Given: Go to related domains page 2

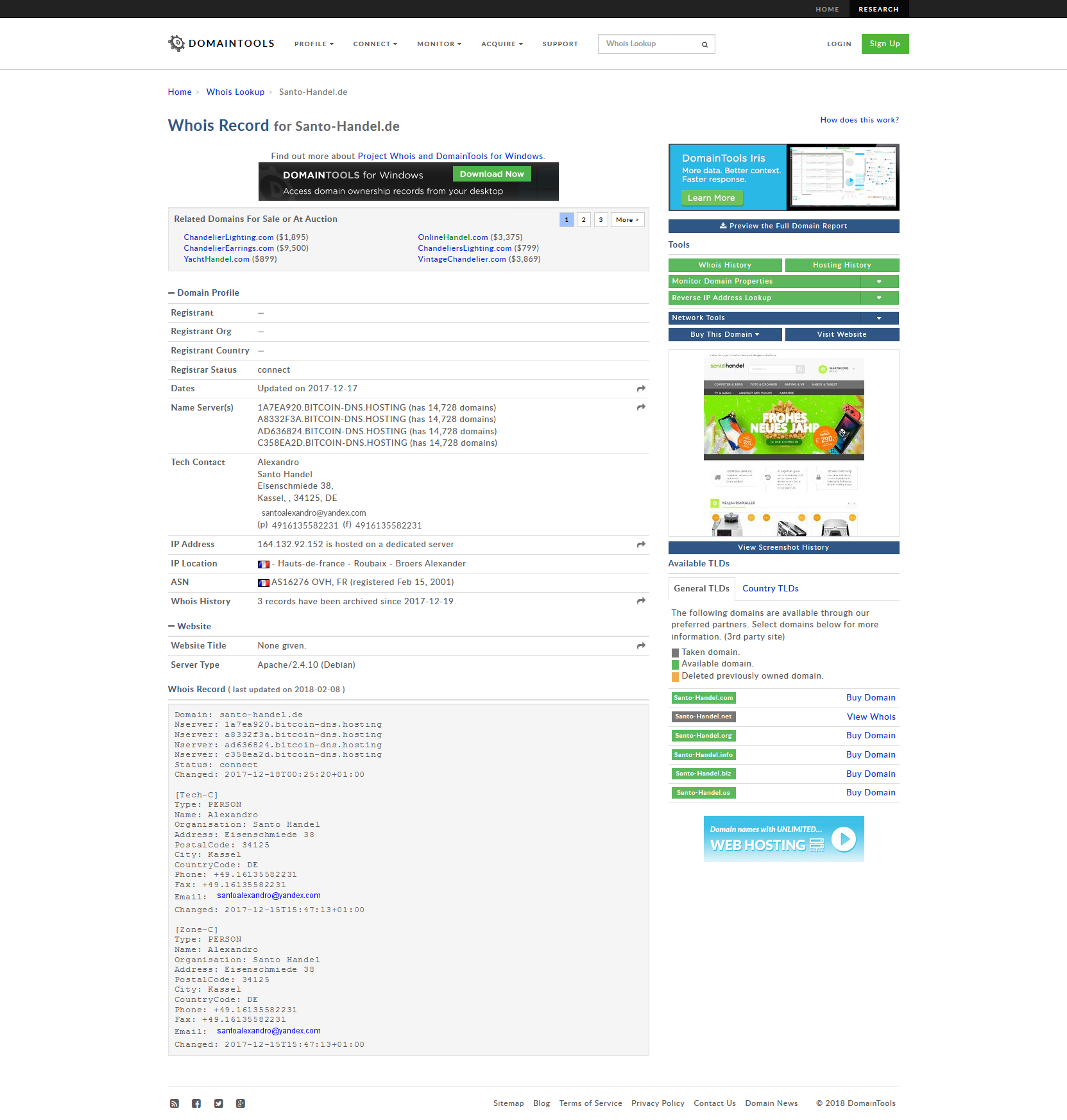Looking at the screenshot, I should click(x=584, y=220).
